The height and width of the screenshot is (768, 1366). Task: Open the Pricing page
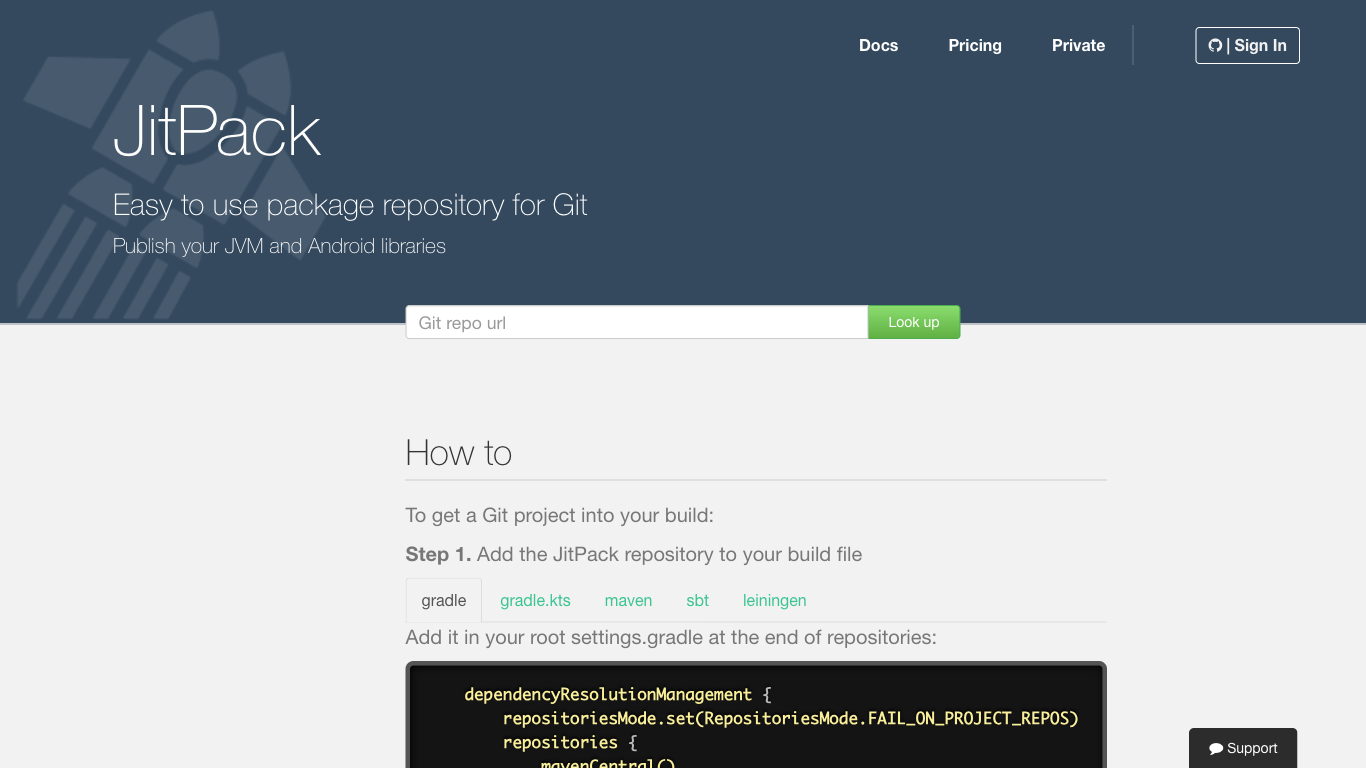click(x=975, y=45)
